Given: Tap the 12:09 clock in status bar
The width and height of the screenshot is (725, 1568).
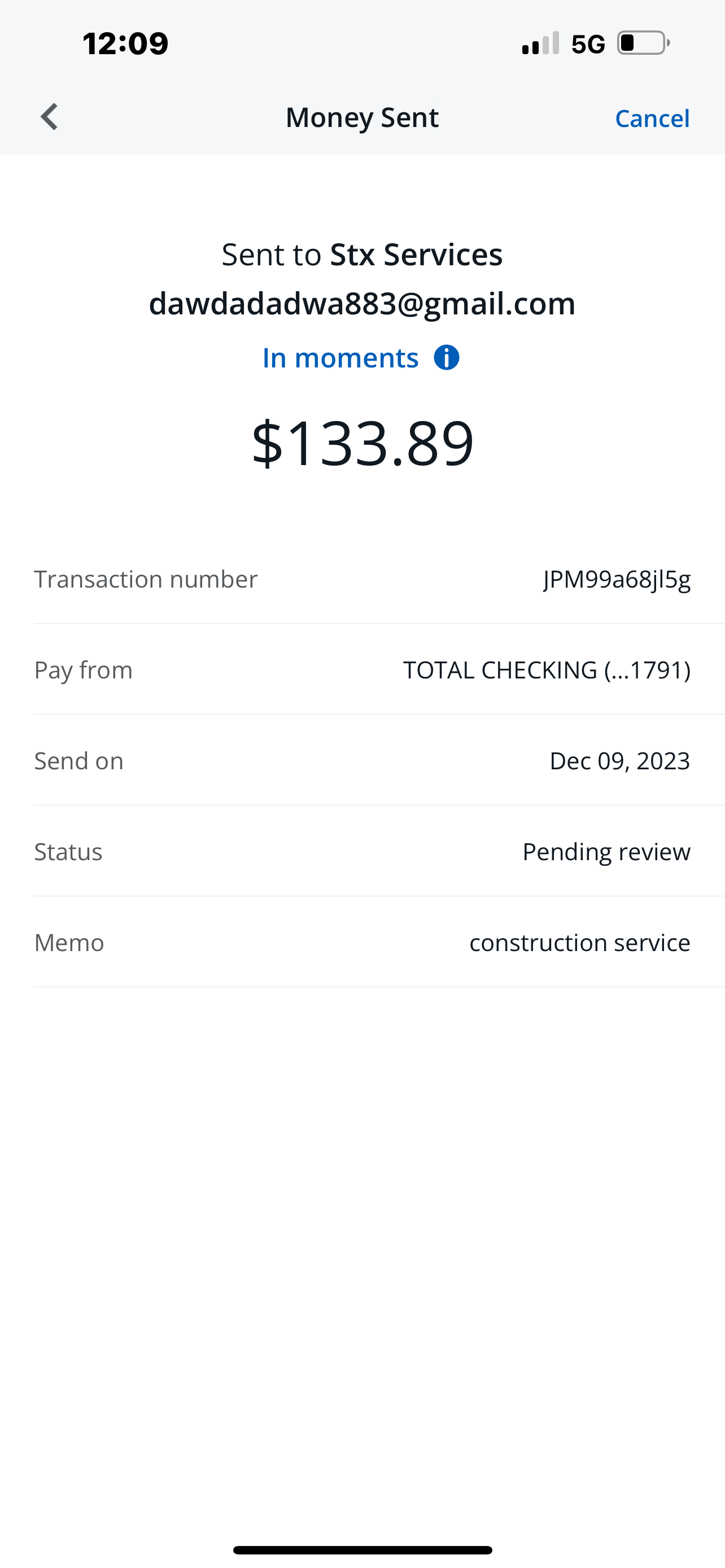Looking at the screenshot, I should [125, 44].
